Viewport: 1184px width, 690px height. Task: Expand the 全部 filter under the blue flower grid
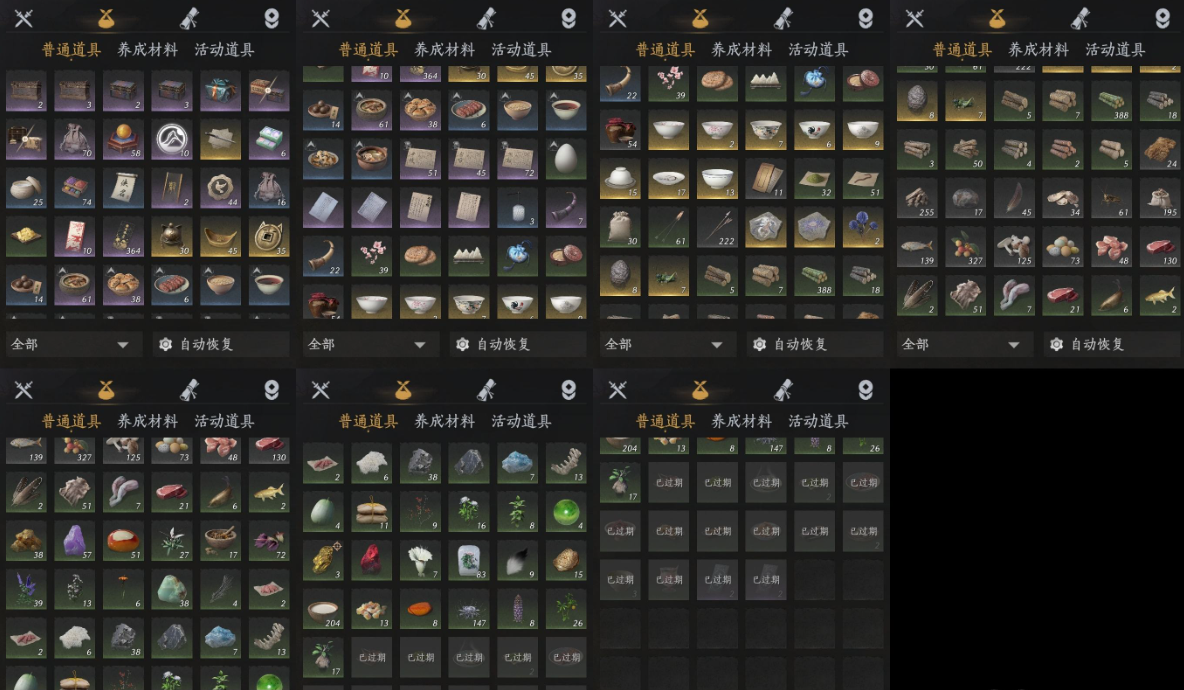pos(665,344)
